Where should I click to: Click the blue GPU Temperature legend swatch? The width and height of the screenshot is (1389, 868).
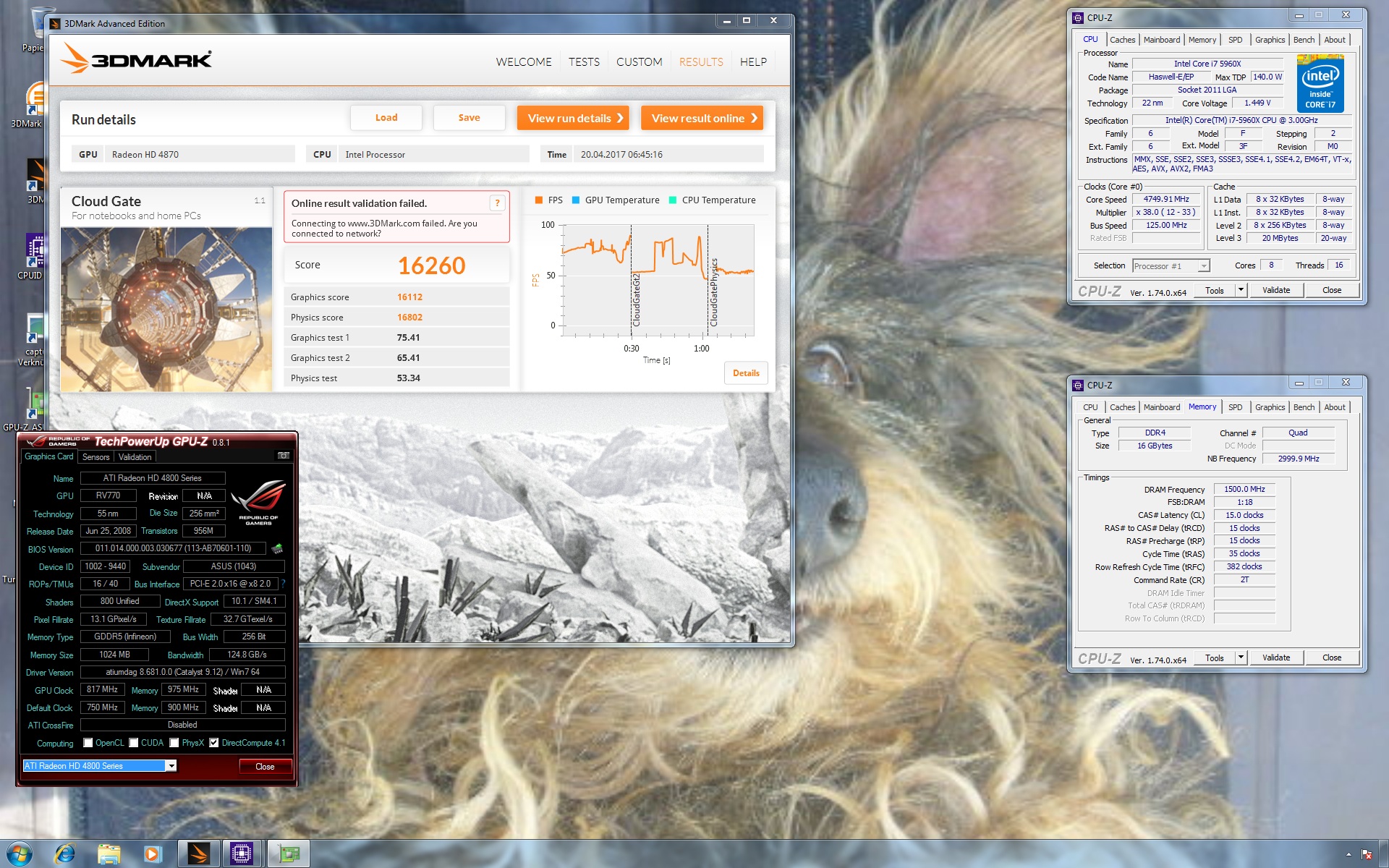pyautogui.click(x=576, y=200)
